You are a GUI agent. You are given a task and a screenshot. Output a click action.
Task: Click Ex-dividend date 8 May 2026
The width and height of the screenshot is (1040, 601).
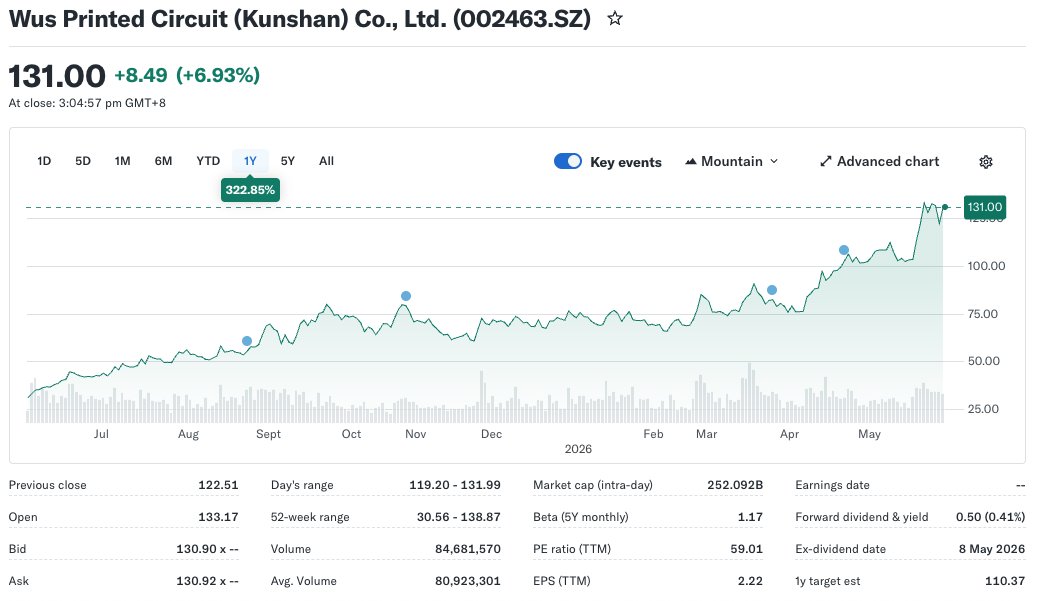coord(992,549)
